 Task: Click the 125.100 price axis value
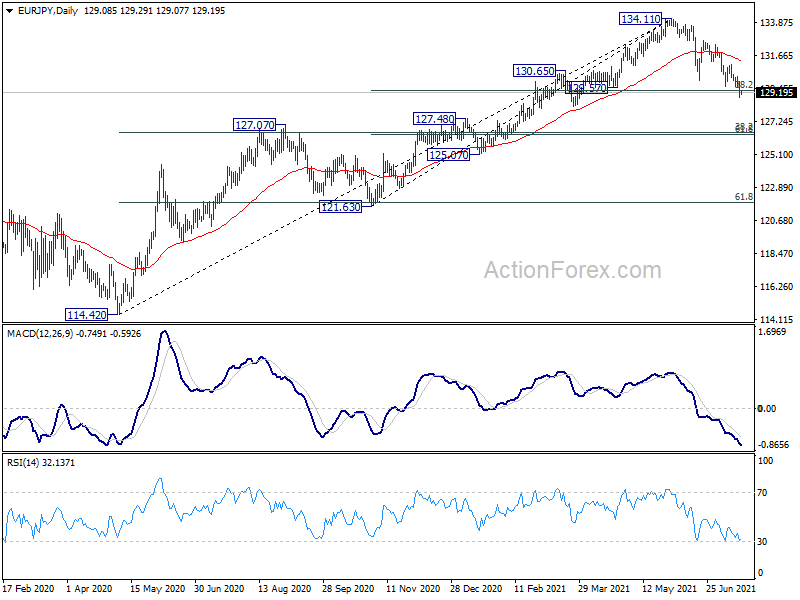tap(777, 155)
